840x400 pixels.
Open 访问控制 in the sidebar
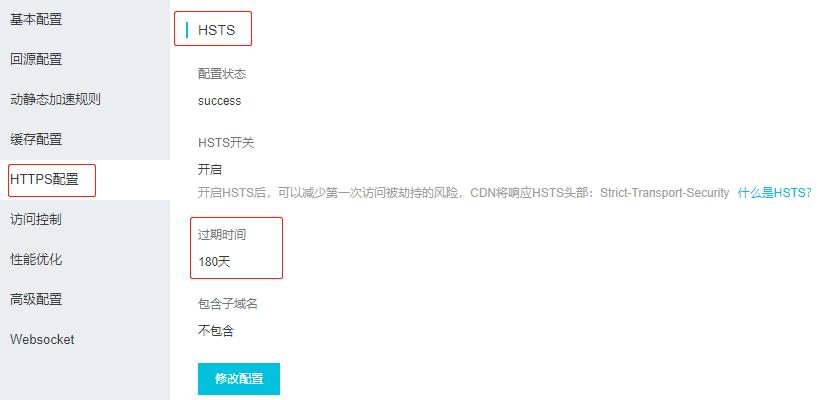pyautogui.click(x=36, y=219)
